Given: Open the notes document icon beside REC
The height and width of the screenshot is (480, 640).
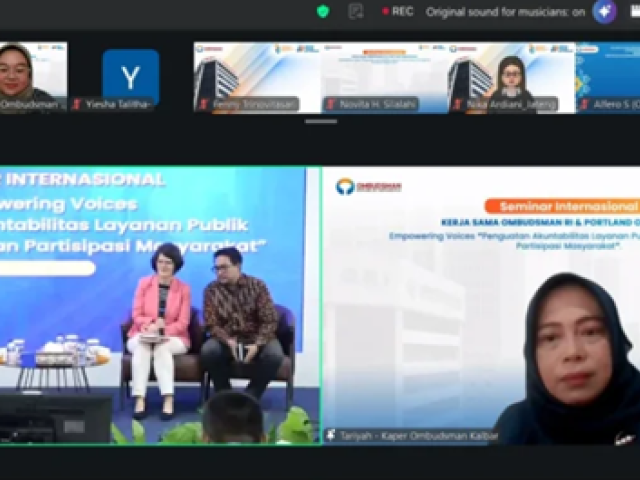Looking at the screenshot, I should point(356,11).
